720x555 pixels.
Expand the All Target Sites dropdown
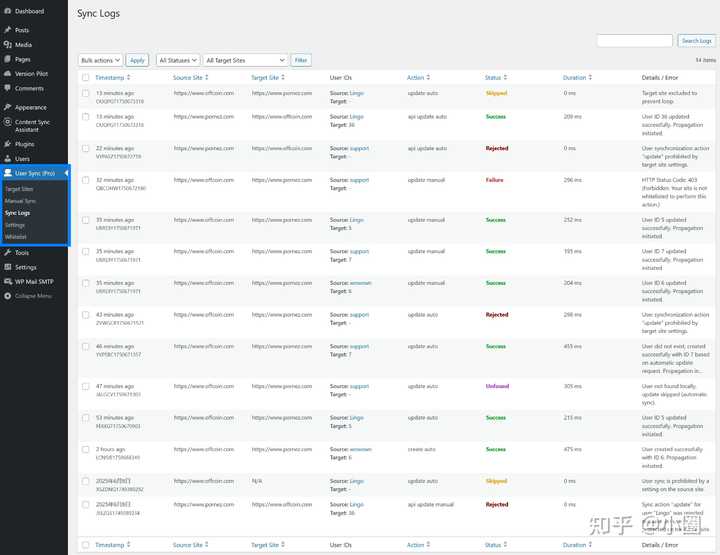pyautogui.click(x=245, y=60)
